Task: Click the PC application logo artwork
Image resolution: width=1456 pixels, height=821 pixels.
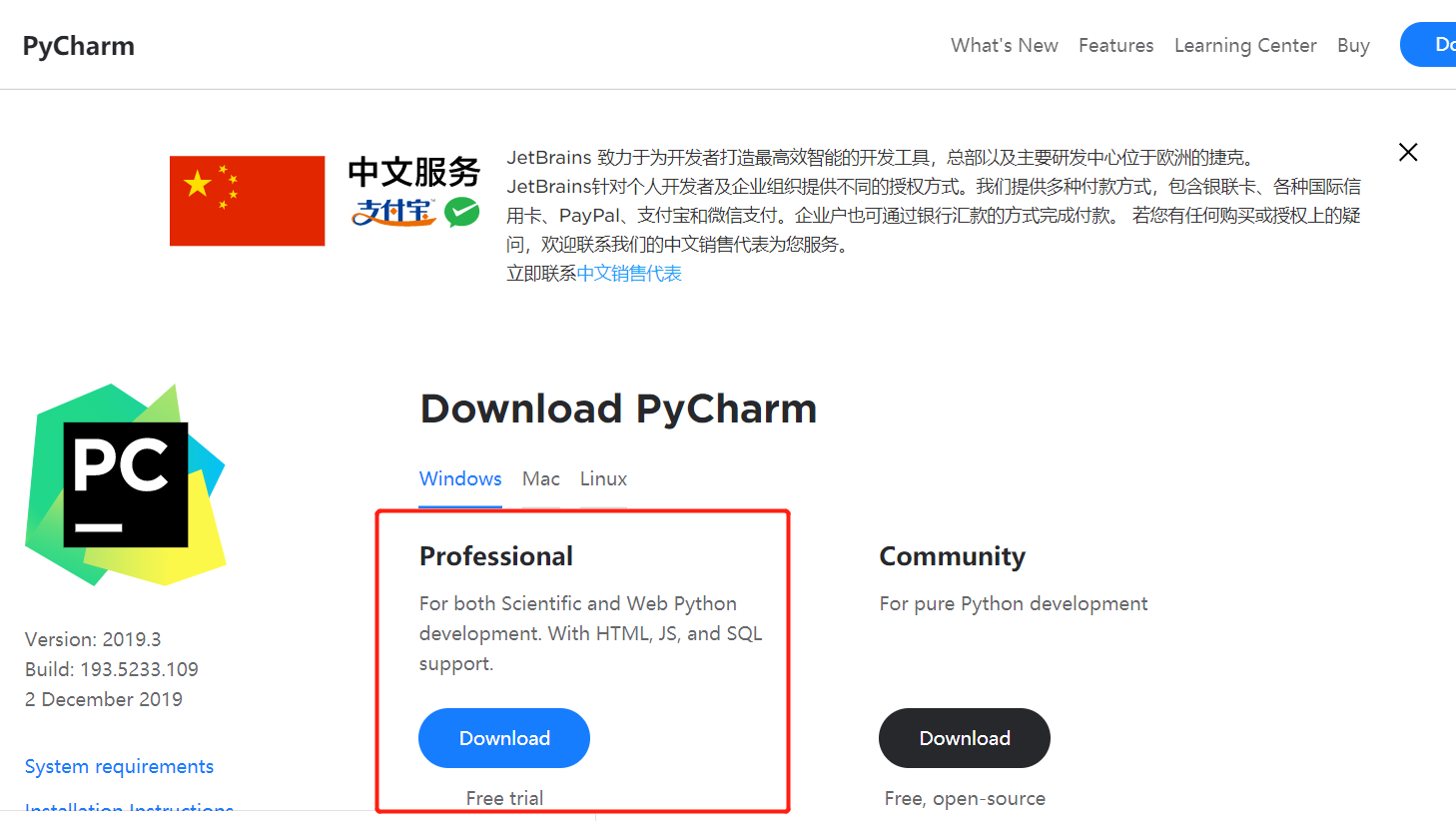Action: (x=125, y=483)
